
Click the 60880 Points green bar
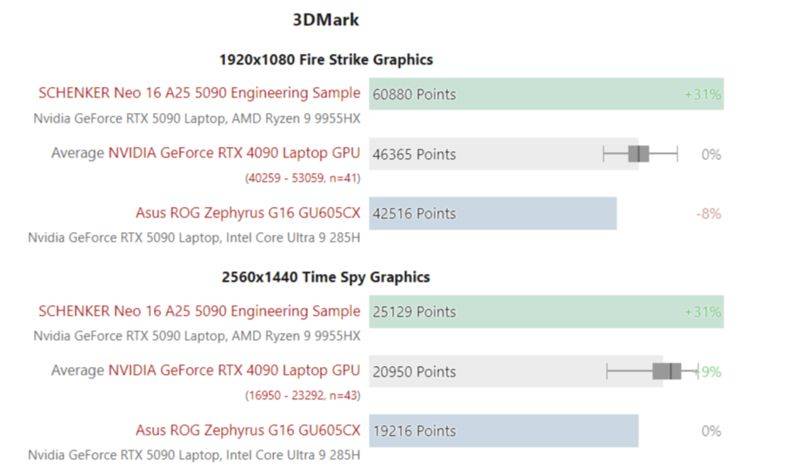[x=545, y=94]
